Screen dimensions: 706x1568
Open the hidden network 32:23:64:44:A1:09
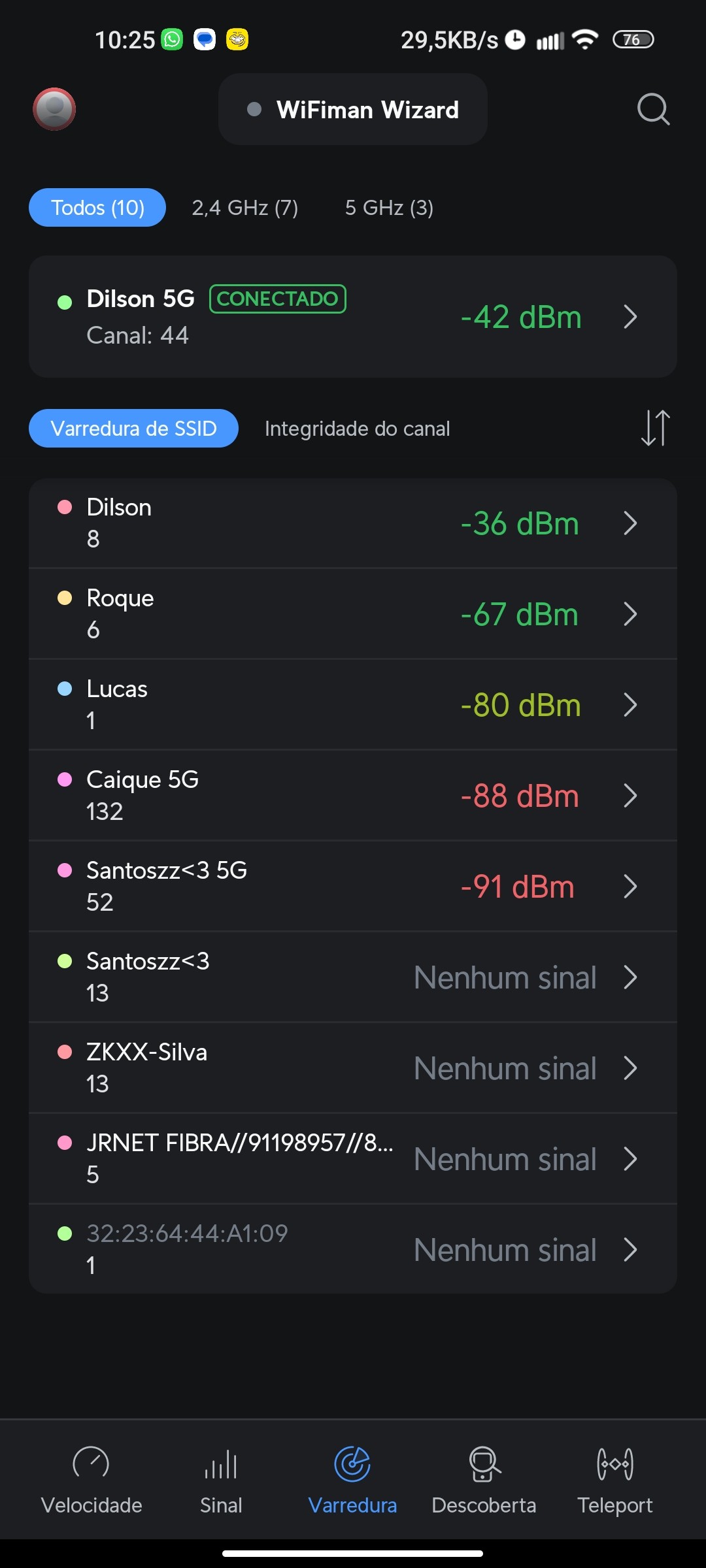[353, 1249]
